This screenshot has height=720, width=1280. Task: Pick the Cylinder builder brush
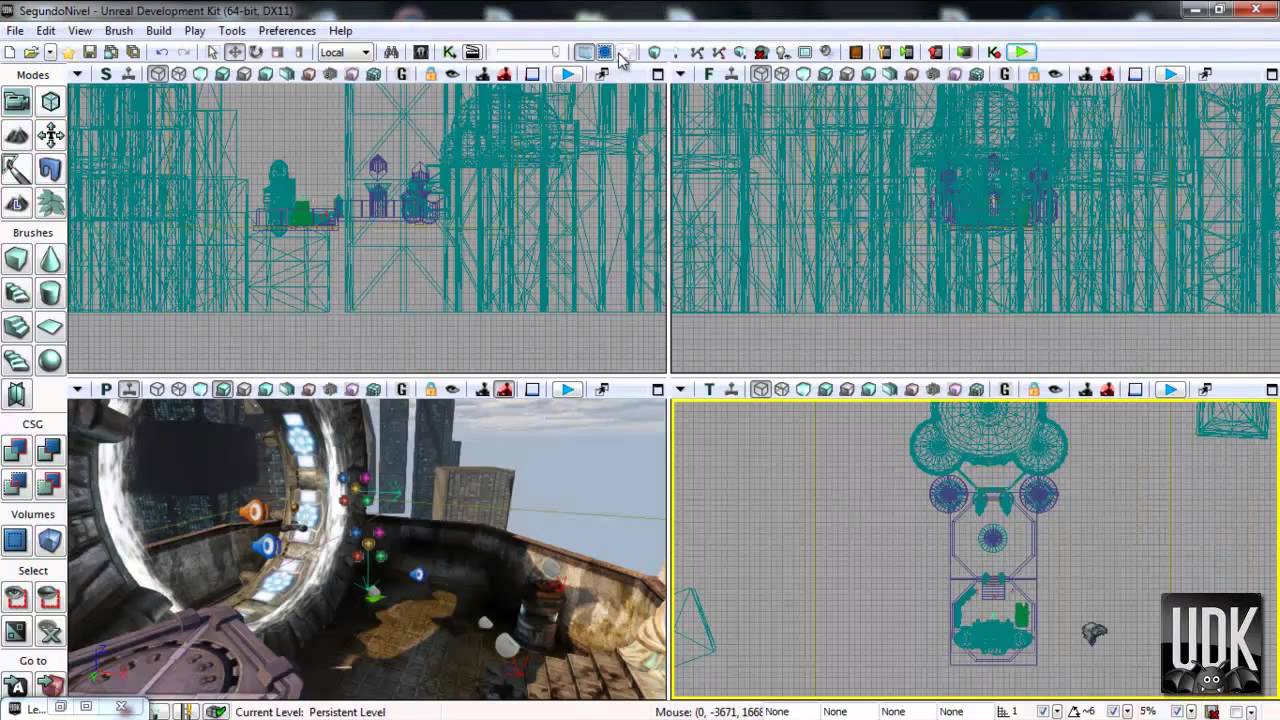(50, 294)
